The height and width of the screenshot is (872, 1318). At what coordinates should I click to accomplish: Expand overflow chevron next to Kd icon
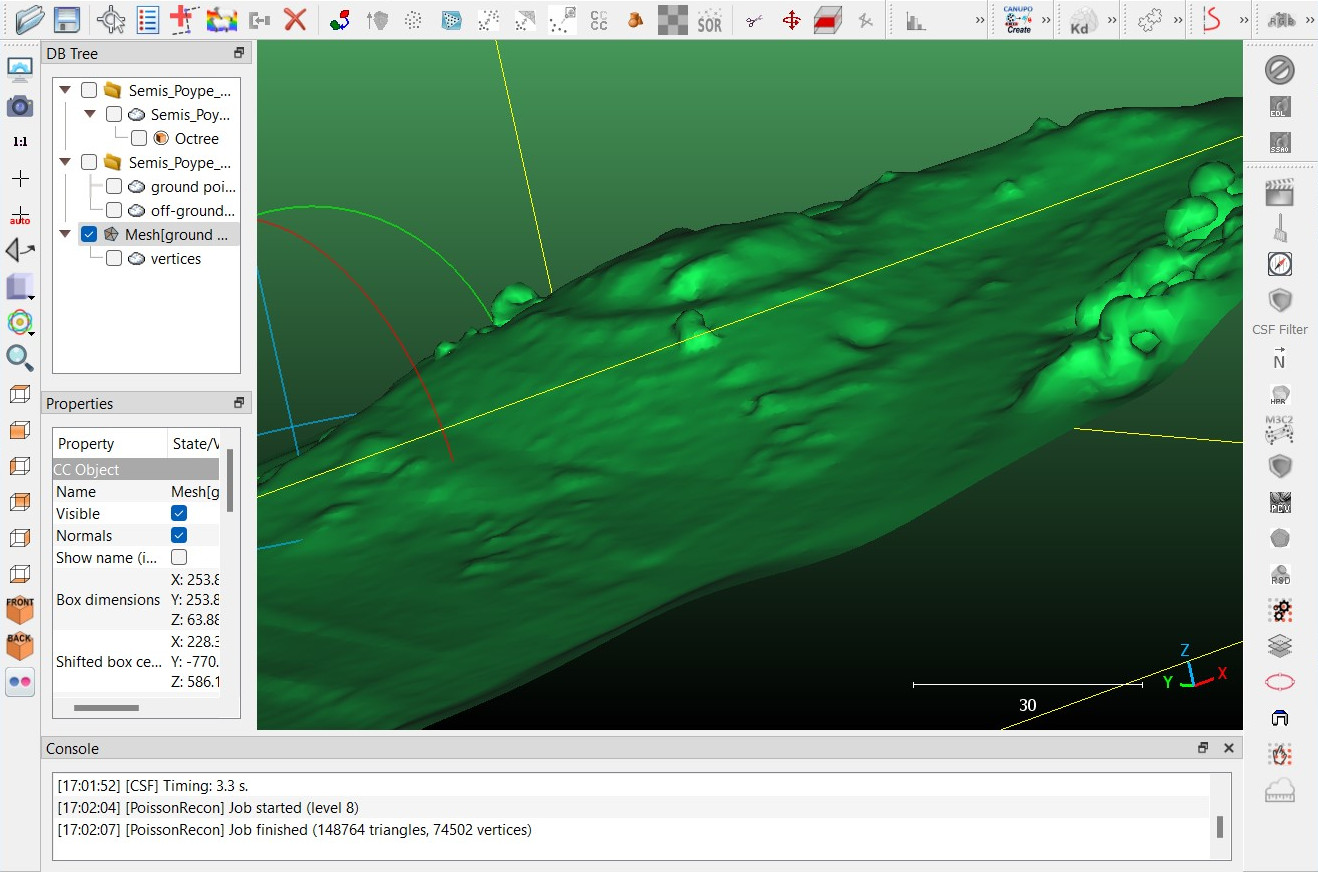(x=1112, y=20)
